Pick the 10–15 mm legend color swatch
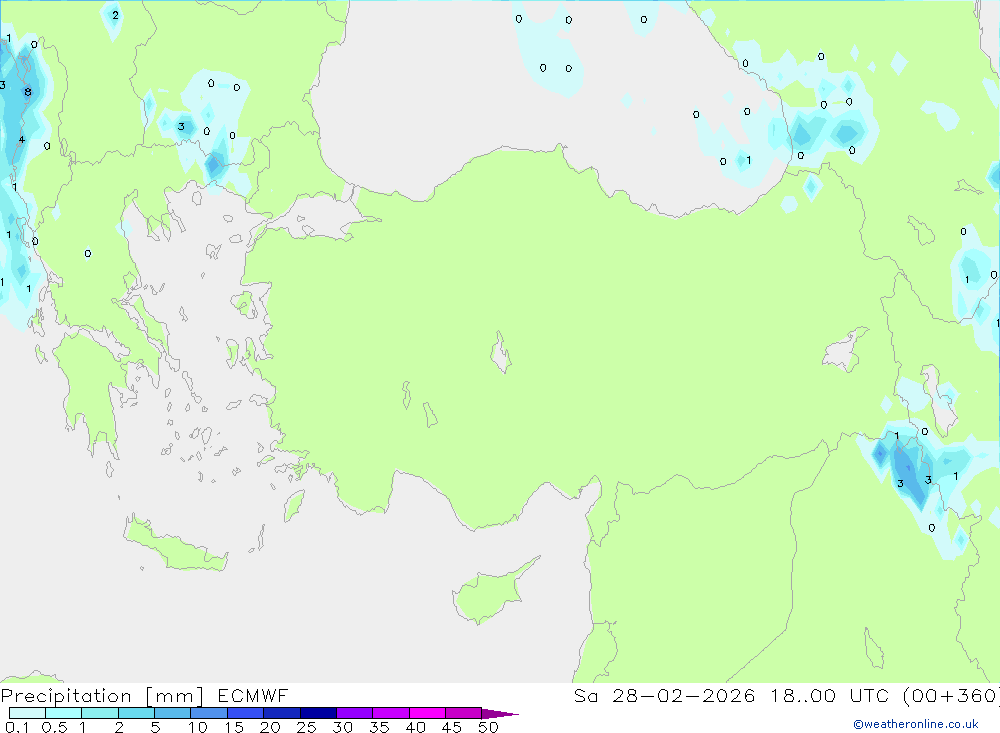1000x733 pixels. [209, 713]
